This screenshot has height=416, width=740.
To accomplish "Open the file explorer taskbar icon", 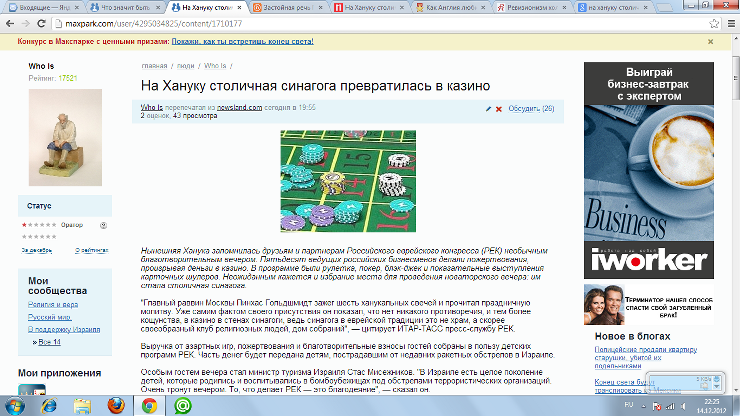I will (x=81, y=405).
